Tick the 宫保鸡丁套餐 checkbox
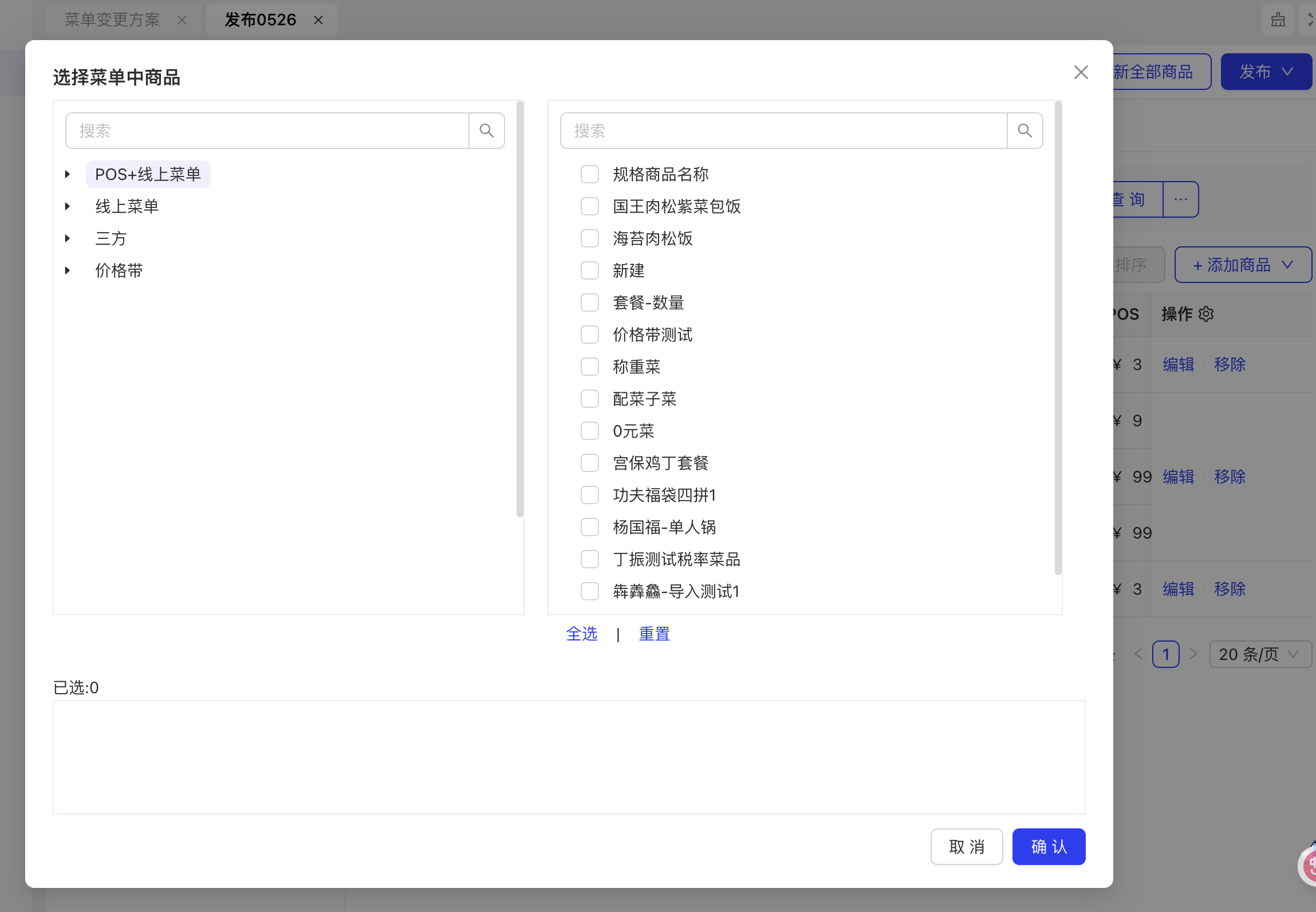The height and width of the screenshot is (912, 1316). [x=589, y=463]
